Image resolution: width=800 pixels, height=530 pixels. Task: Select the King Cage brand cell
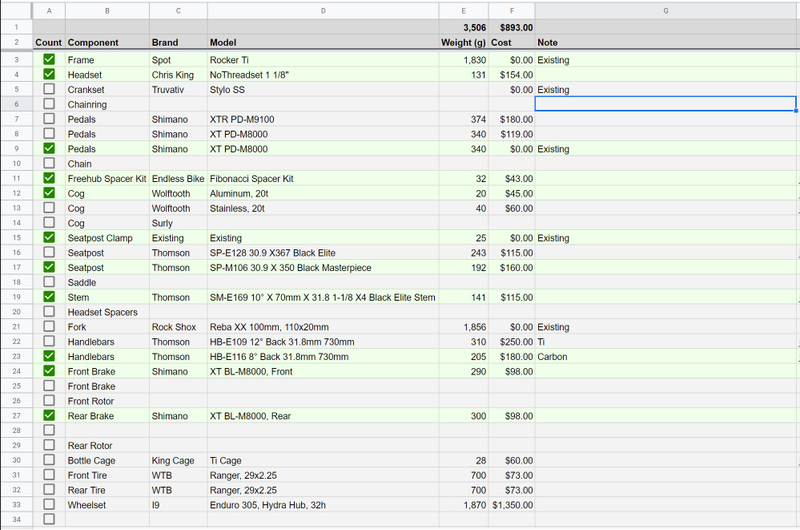point(178,460)
